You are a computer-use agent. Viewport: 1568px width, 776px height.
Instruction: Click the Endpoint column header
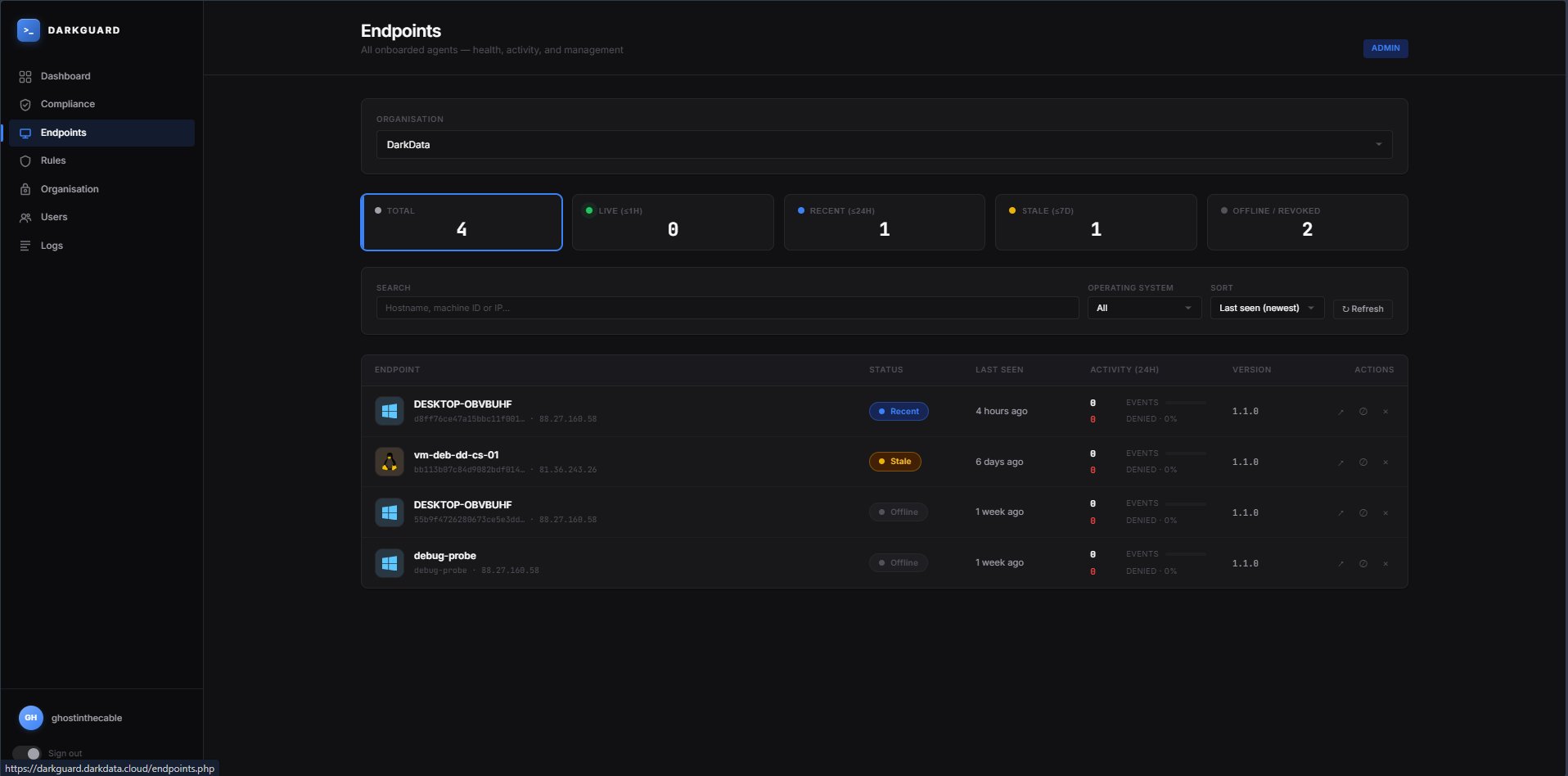coord(397,370)
